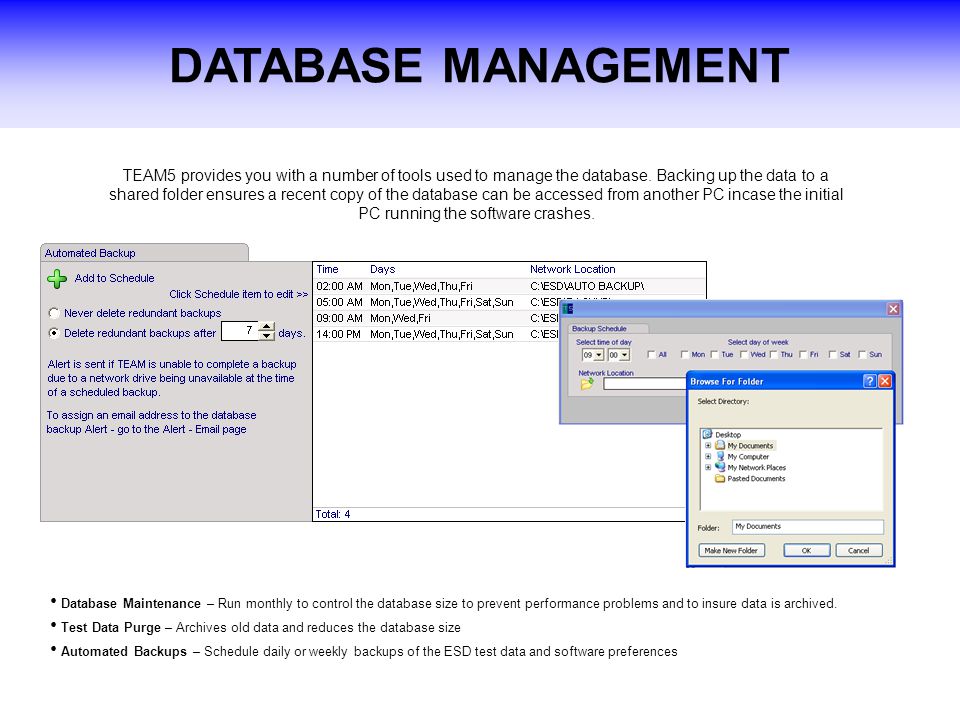Viewport: 960px width, 720px height.
Task: Click the TEAM5 app icon in schedule window title
Action: tap(568, 309)
